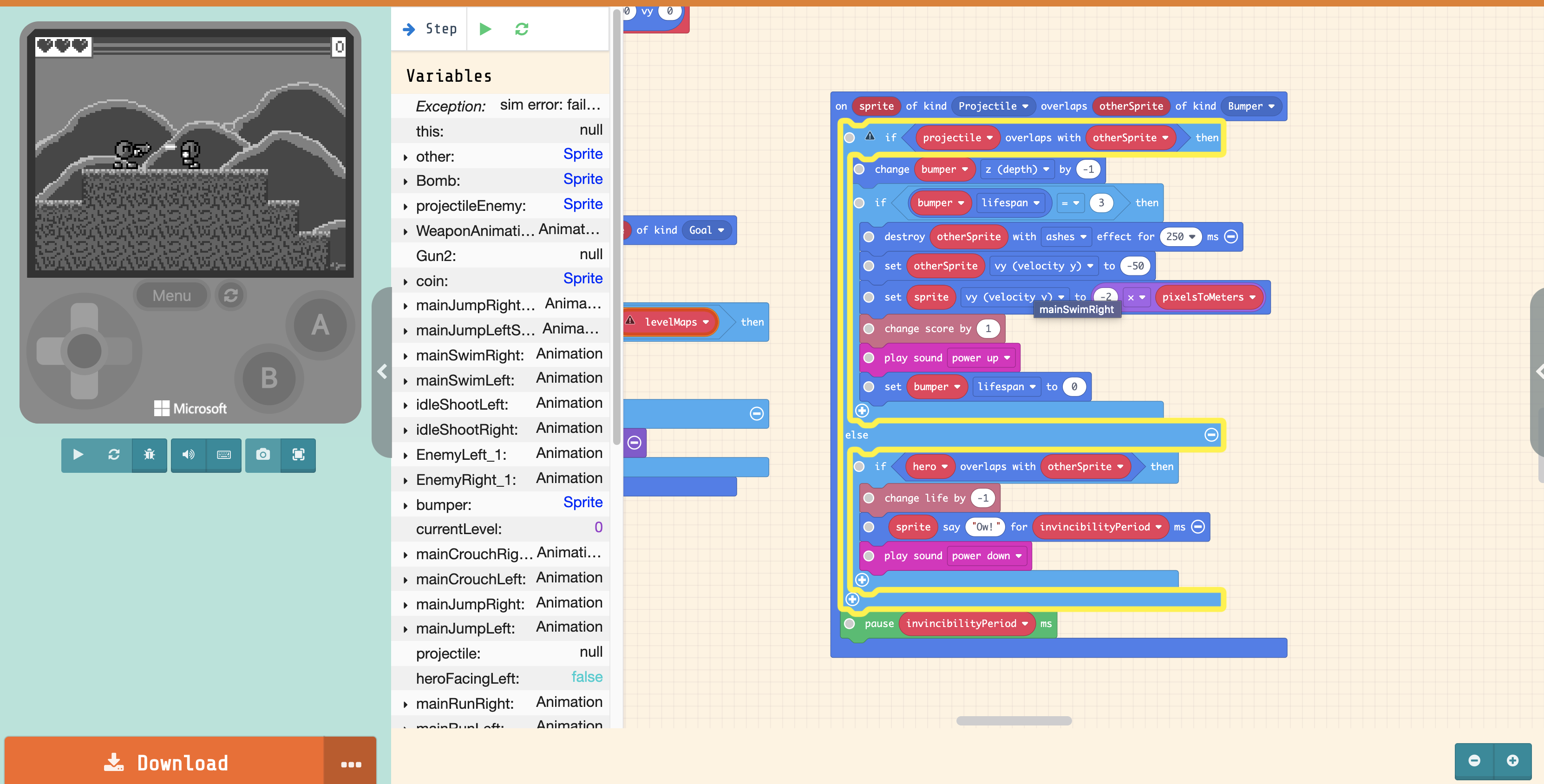The image size is (1544, 784).
Task: Take a screenshot with the camera icon
Action: (x=262, y=455)
